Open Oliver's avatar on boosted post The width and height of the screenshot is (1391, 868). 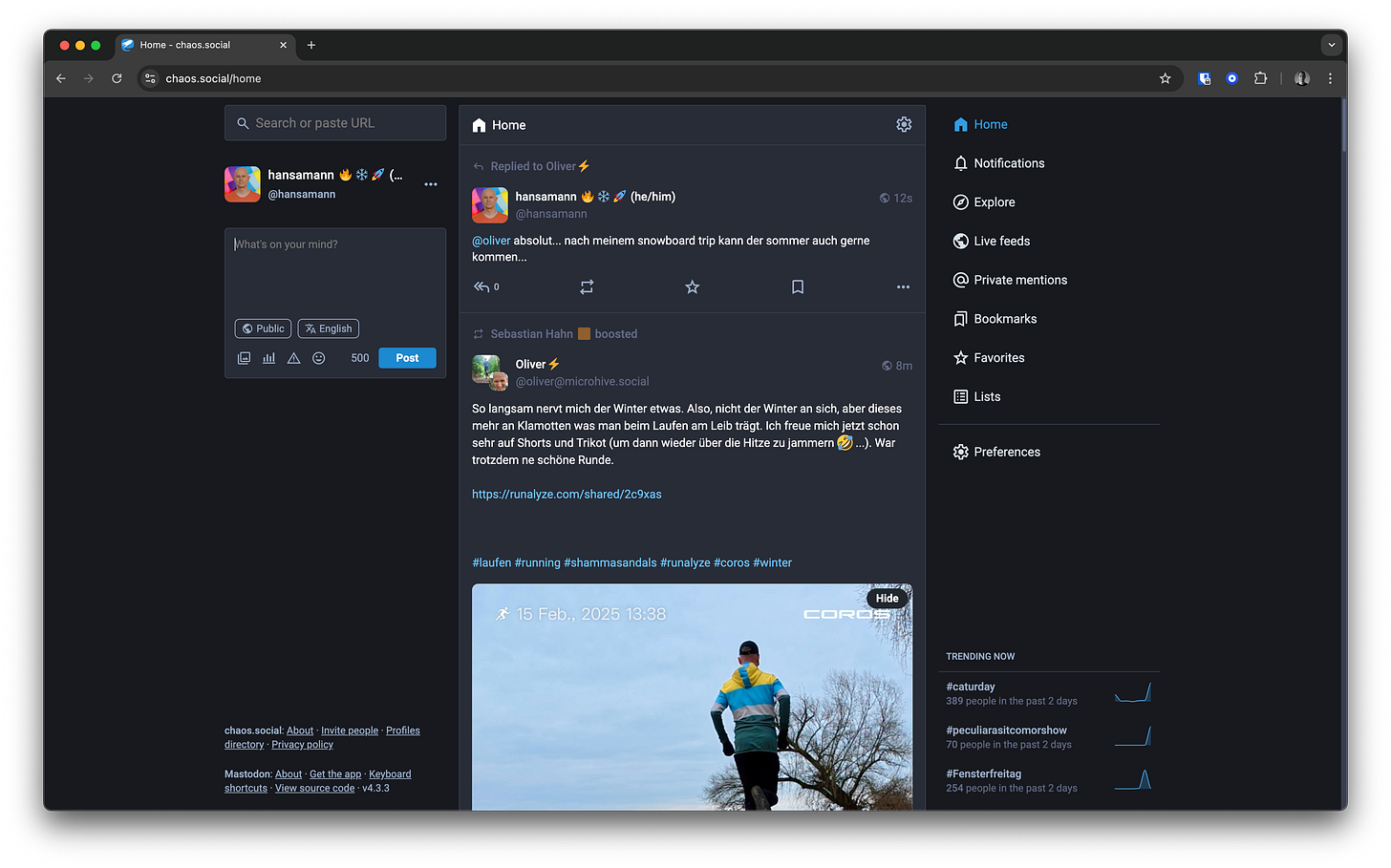tap(490, 372)
